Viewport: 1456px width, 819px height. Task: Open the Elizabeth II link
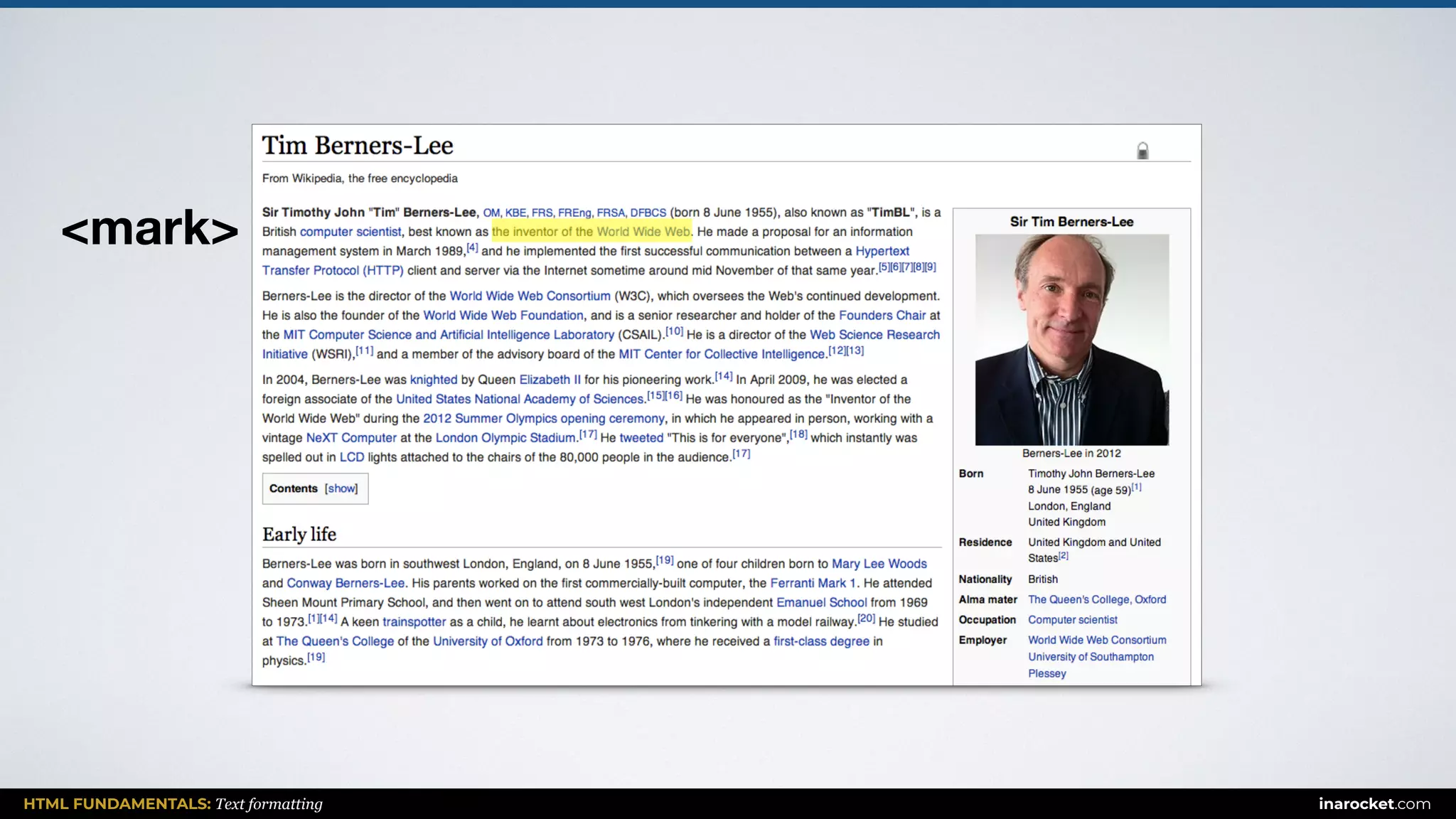click(550, 380)
